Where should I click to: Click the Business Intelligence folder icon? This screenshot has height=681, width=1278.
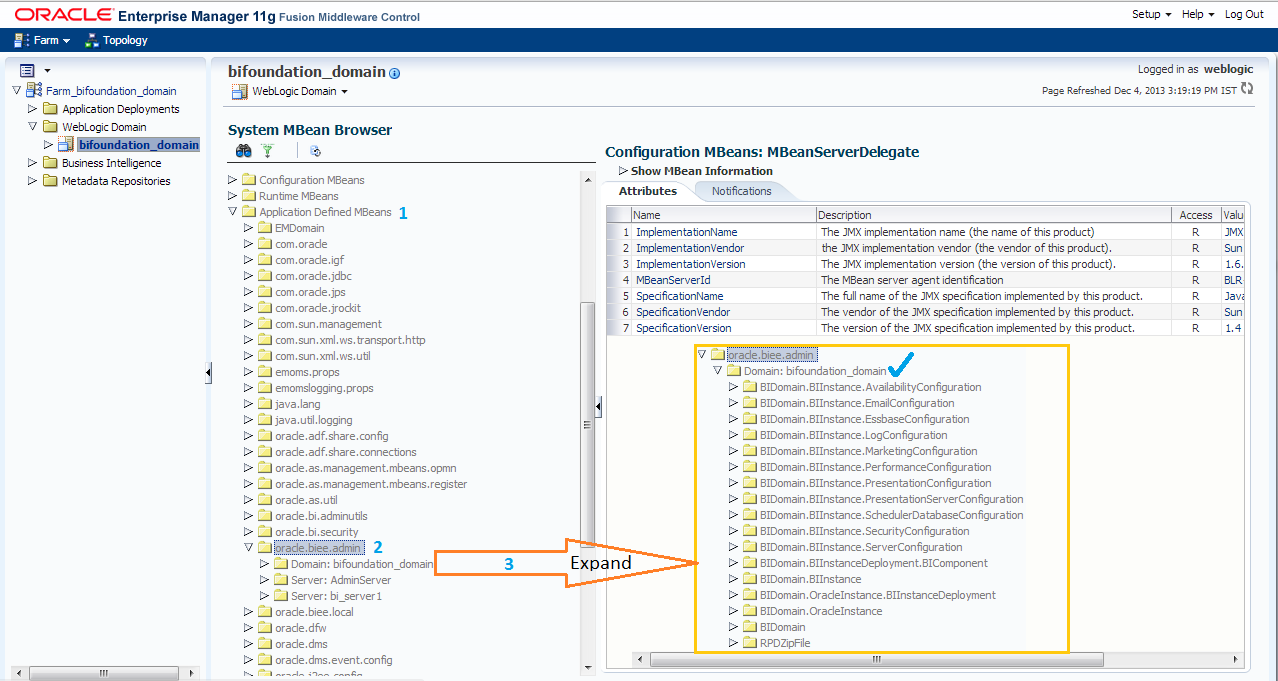(x=50, y=163)
